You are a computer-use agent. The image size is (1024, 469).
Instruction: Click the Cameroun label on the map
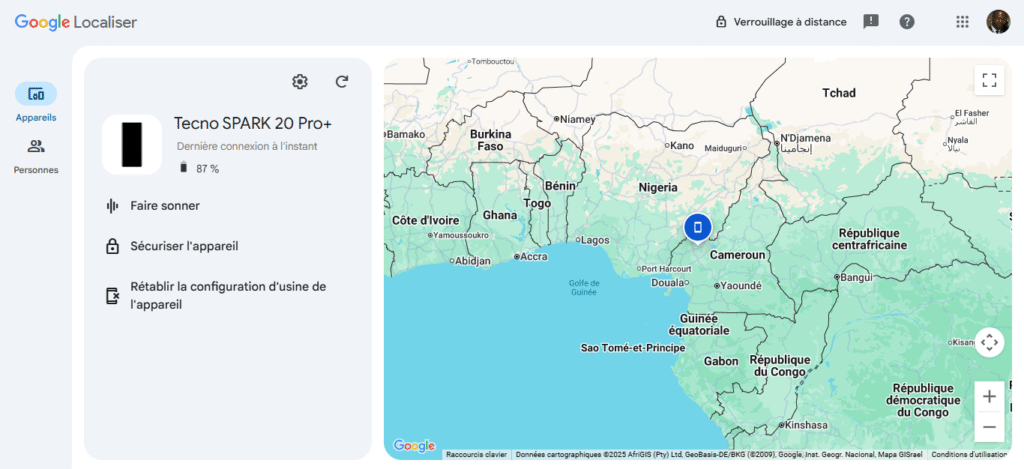coord(737,255)
